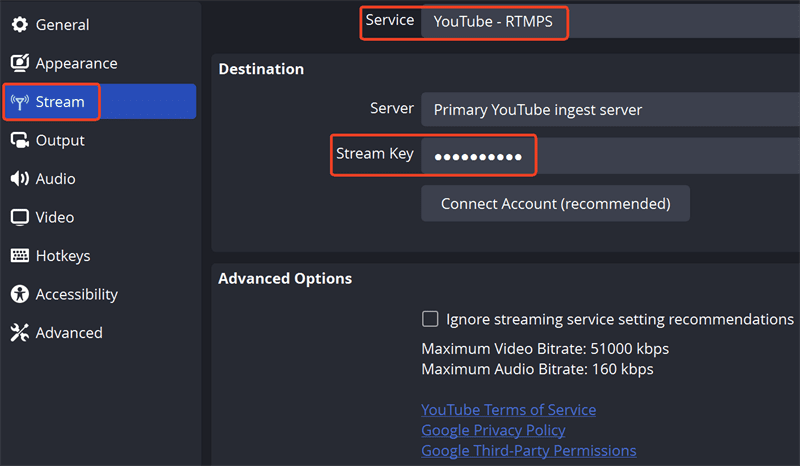Open the Service dropdown showing YouTube - RTMPS
Viewport: 800px width, 466px height.
point(610,22)
